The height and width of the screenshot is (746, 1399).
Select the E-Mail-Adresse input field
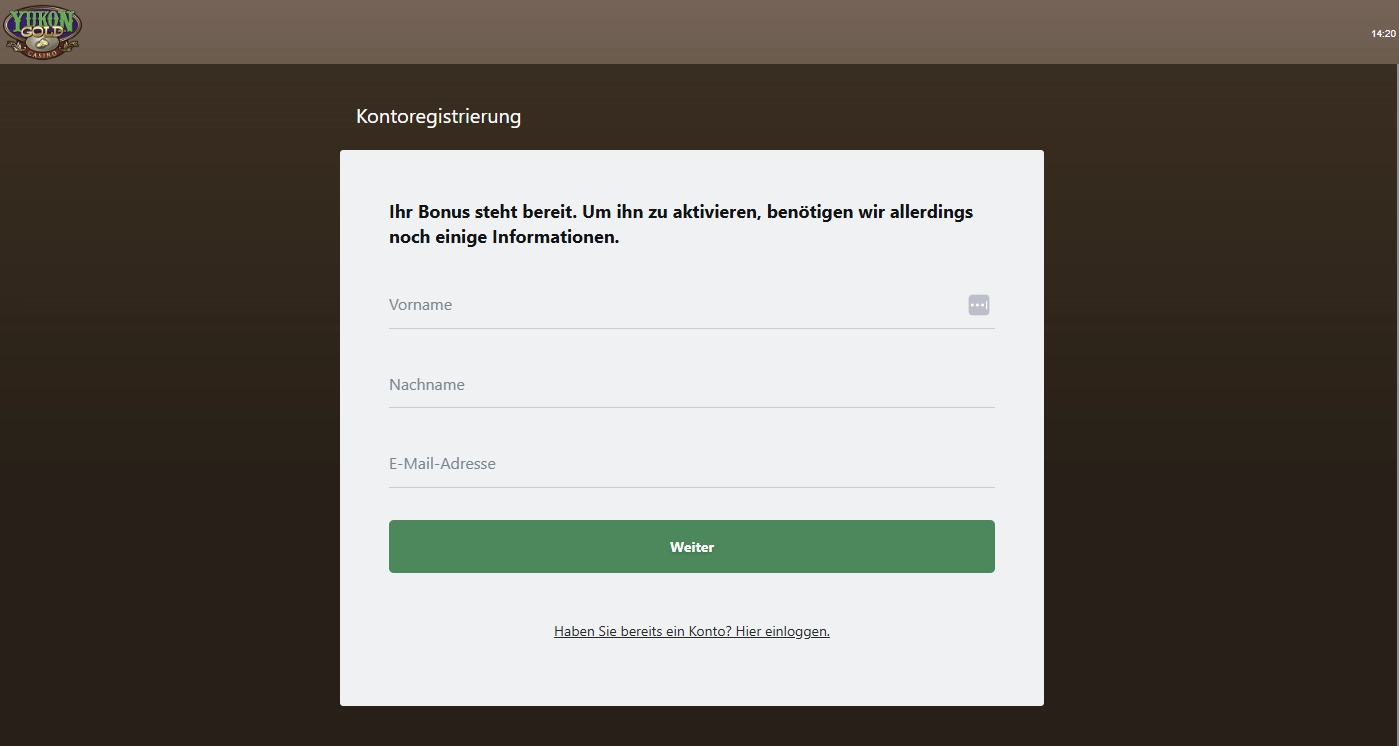(x=690, y=464)
